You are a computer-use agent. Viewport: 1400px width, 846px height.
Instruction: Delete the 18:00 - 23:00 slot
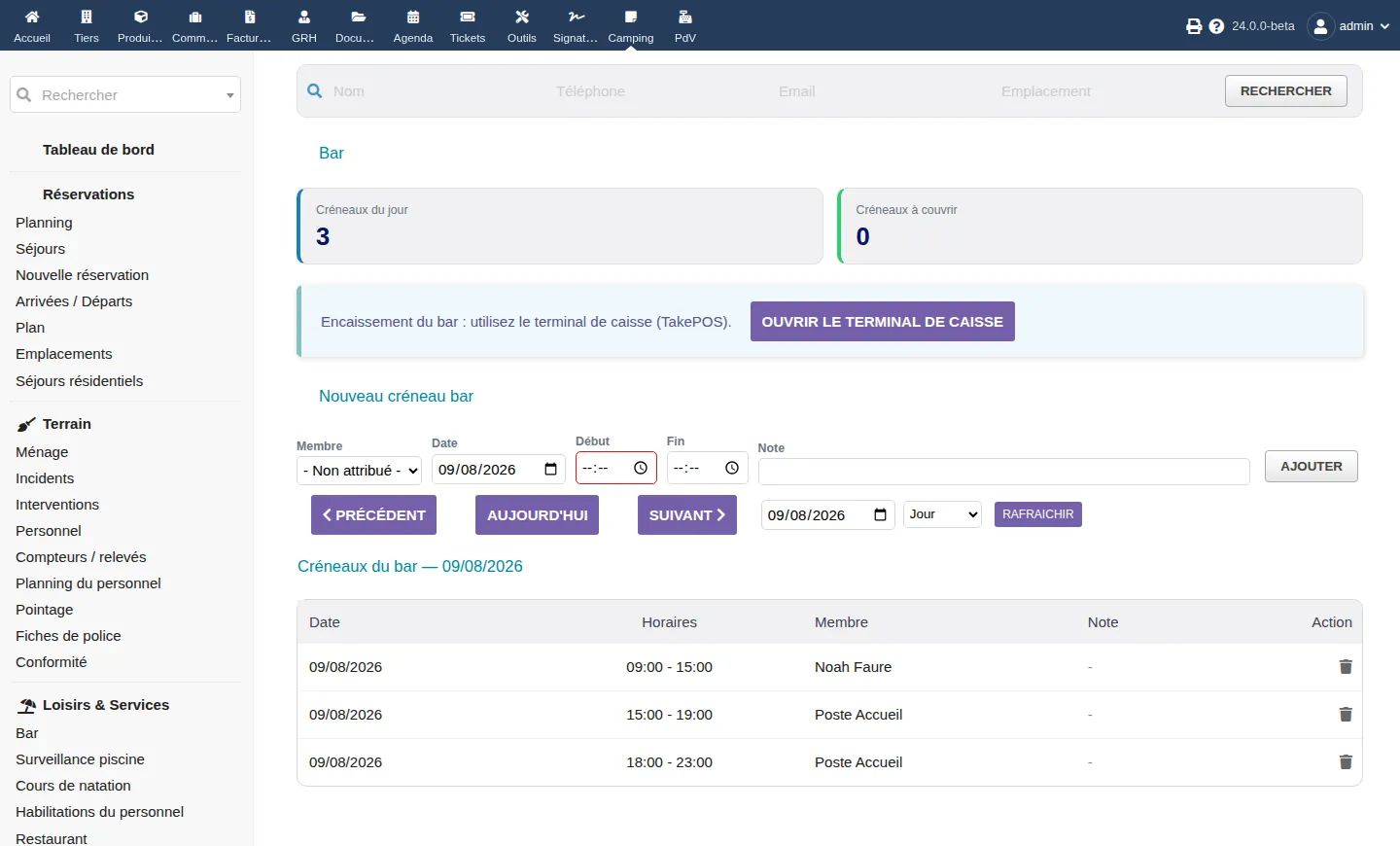1346,762
